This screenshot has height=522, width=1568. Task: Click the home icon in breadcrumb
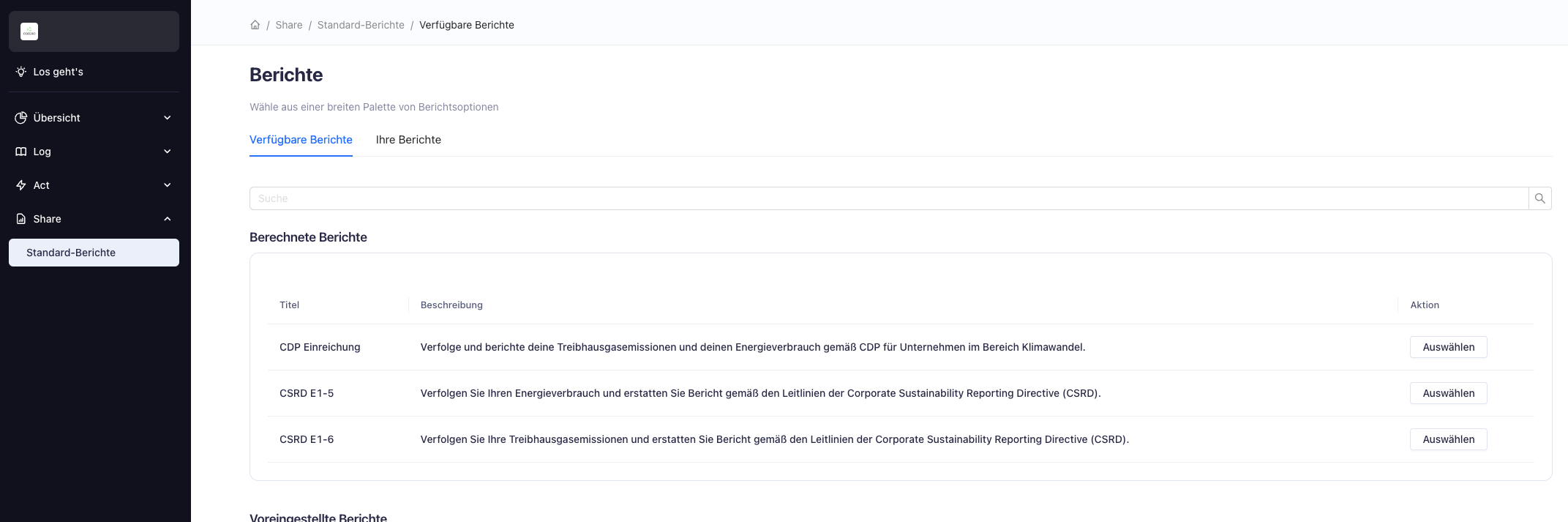click(x=255, y=25)
